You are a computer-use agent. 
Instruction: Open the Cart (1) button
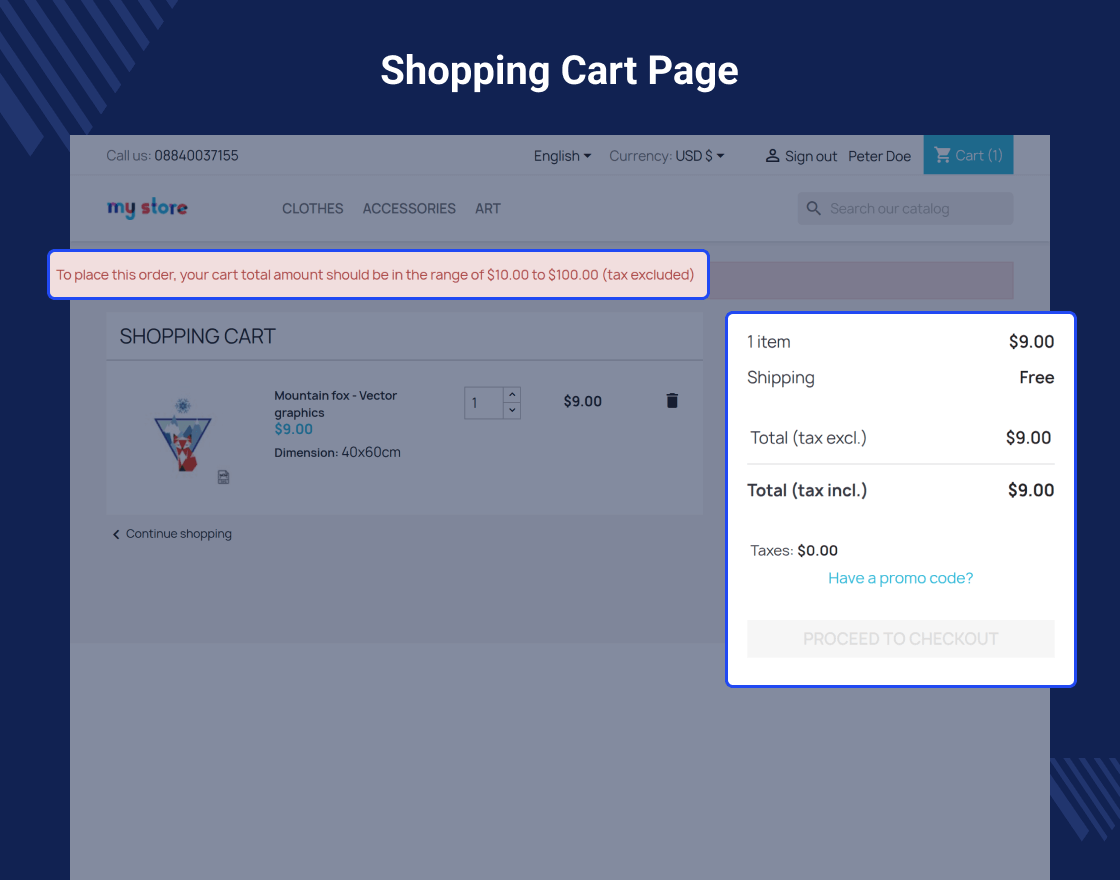(x=968, y=155)
